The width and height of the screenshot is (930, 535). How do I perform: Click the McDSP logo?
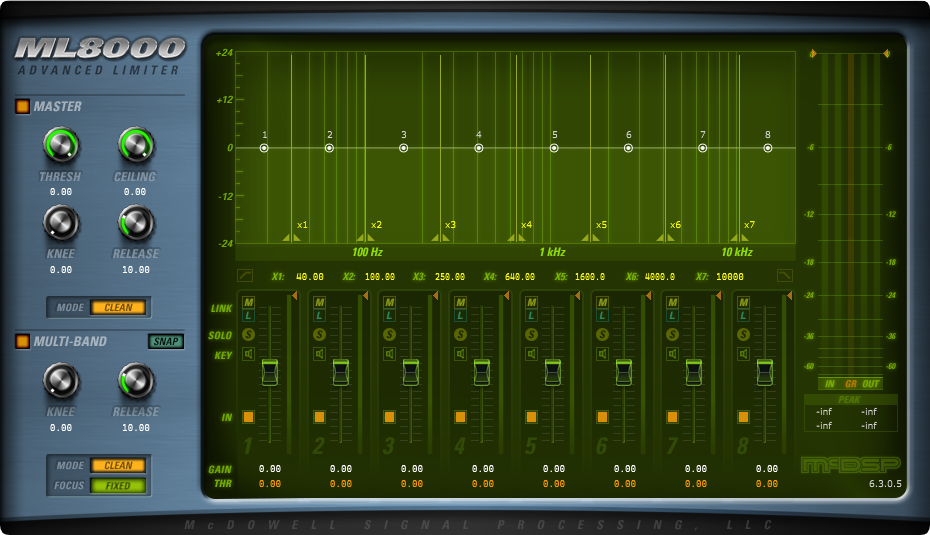pyautogui.click(x=851, y=464)
